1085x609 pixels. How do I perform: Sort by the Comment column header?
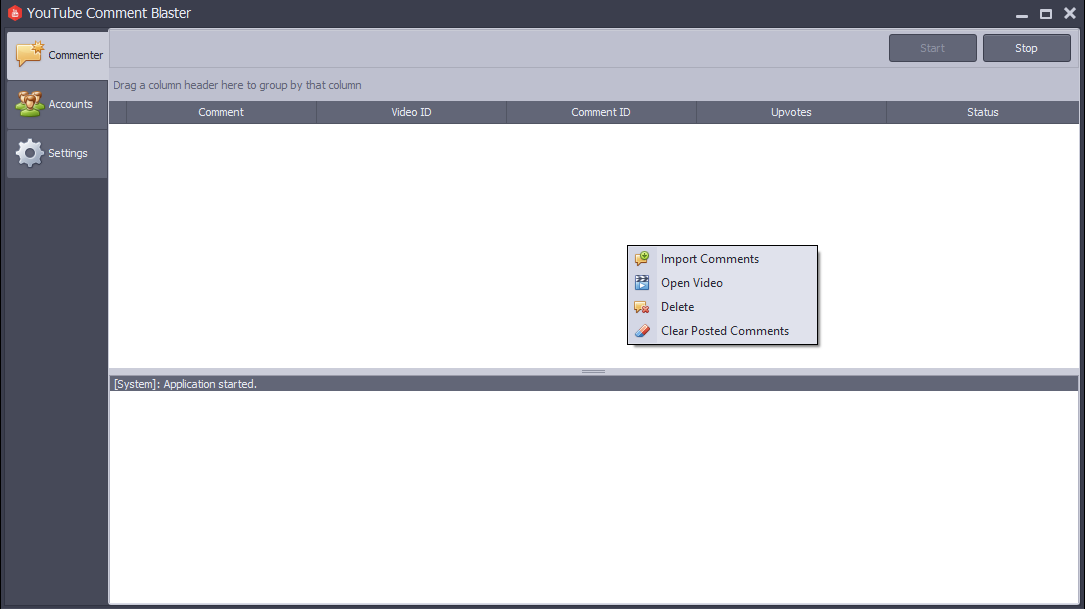click(x=221, y=112)
